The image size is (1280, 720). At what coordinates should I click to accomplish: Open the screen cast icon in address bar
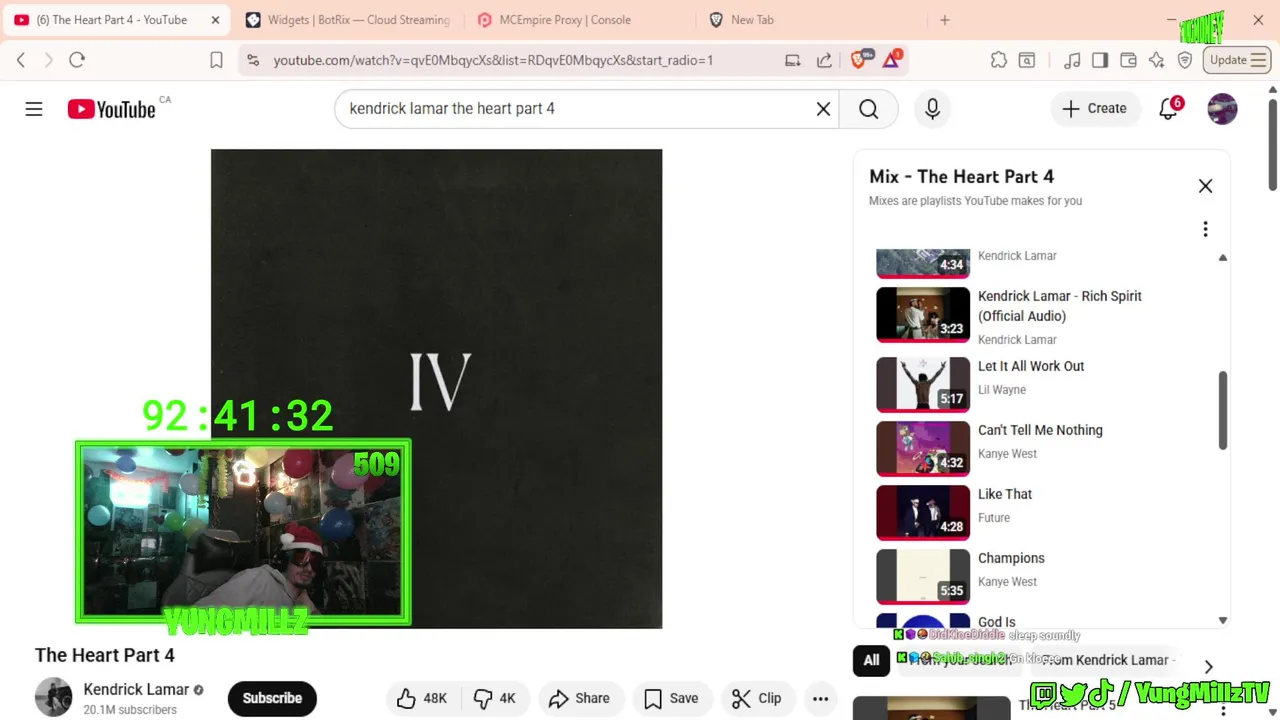793,60
